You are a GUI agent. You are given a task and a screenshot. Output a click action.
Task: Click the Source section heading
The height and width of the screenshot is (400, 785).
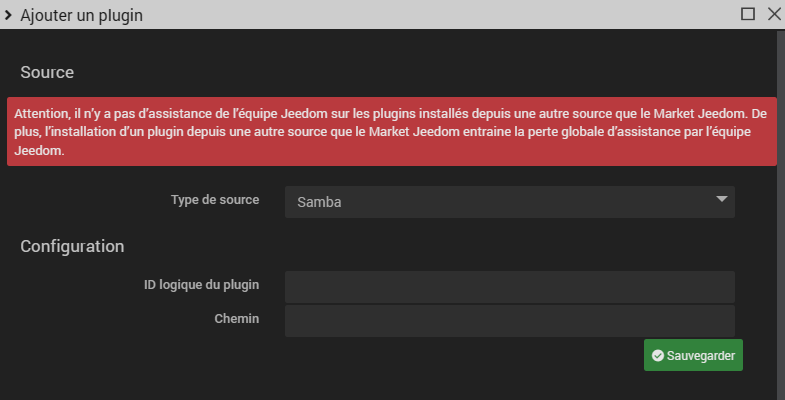point(47,72)
